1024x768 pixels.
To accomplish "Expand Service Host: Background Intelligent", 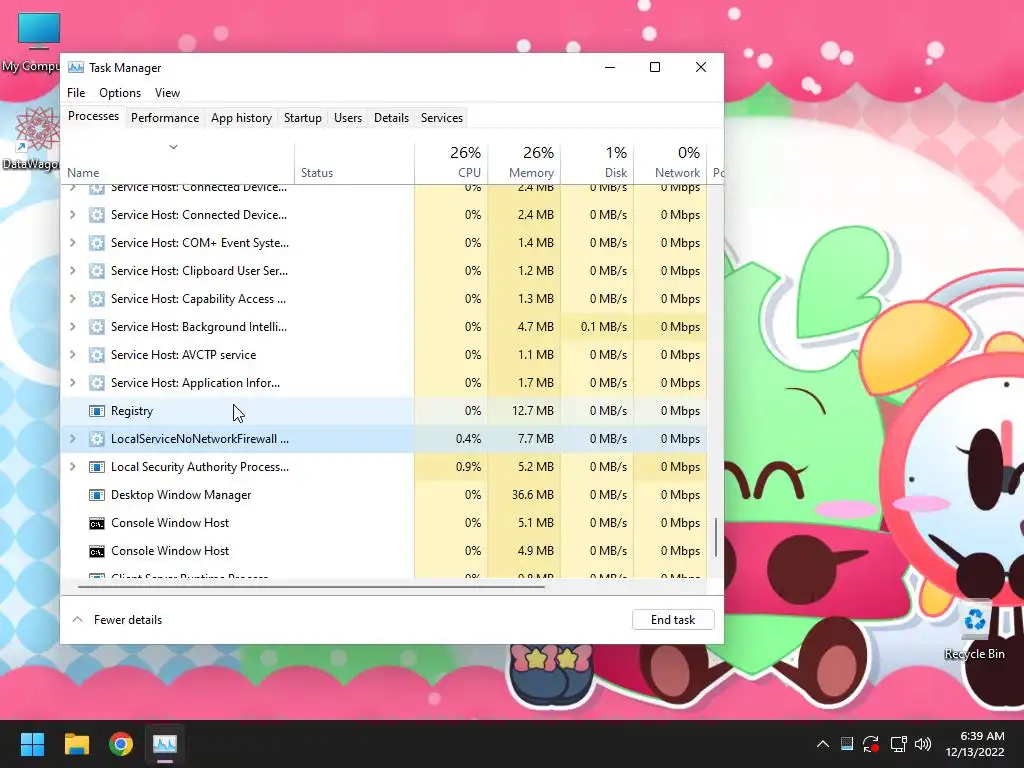I will tap(72, 327).
